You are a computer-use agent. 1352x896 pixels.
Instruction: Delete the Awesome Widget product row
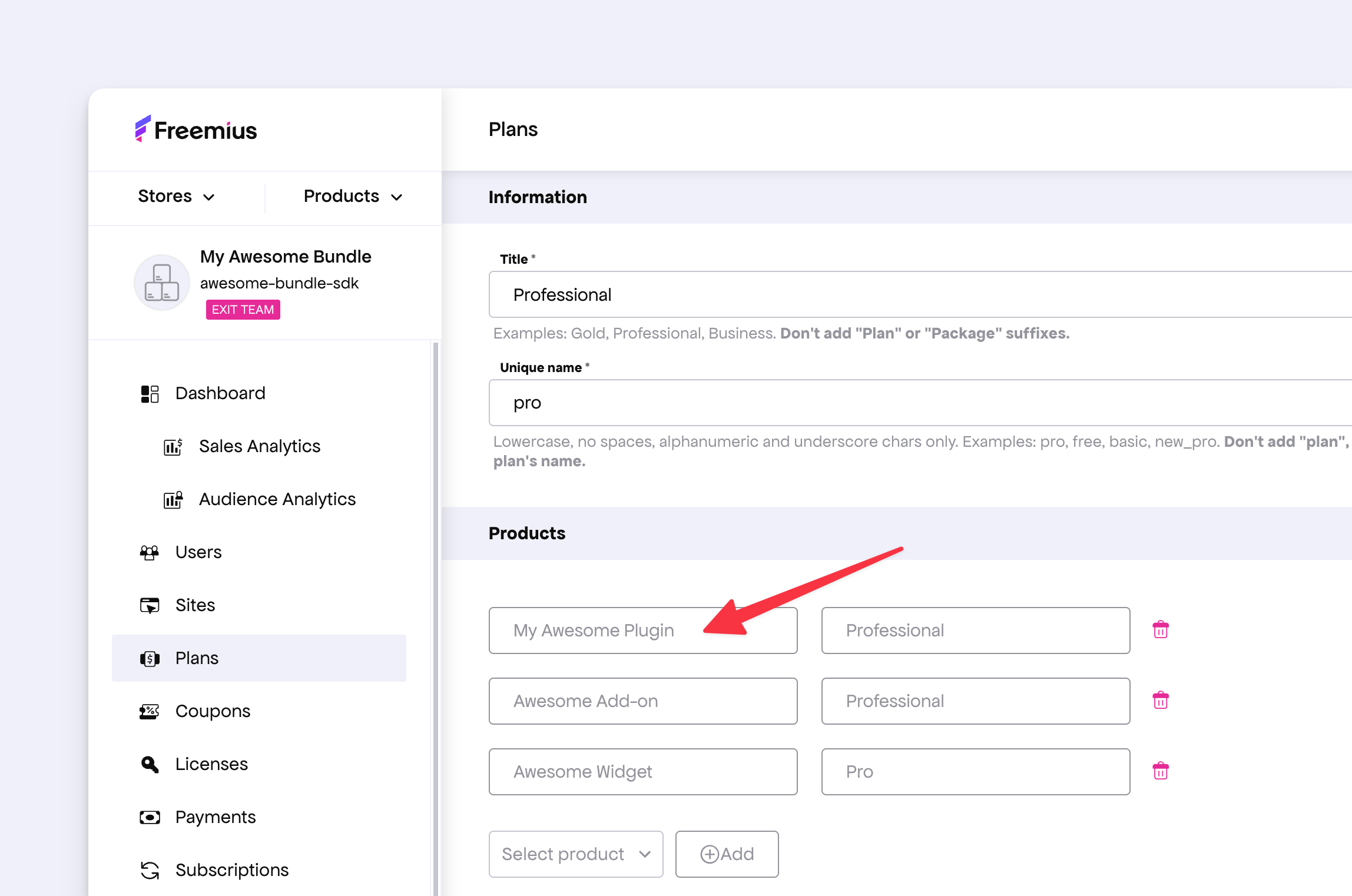click(1160, 771)
